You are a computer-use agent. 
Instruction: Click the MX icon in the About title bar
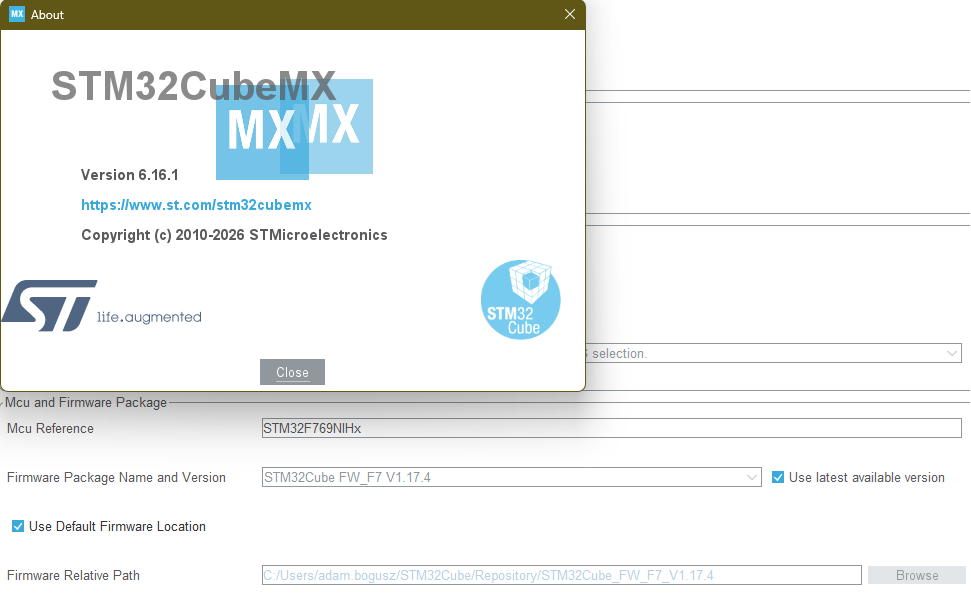pos(15,14)
